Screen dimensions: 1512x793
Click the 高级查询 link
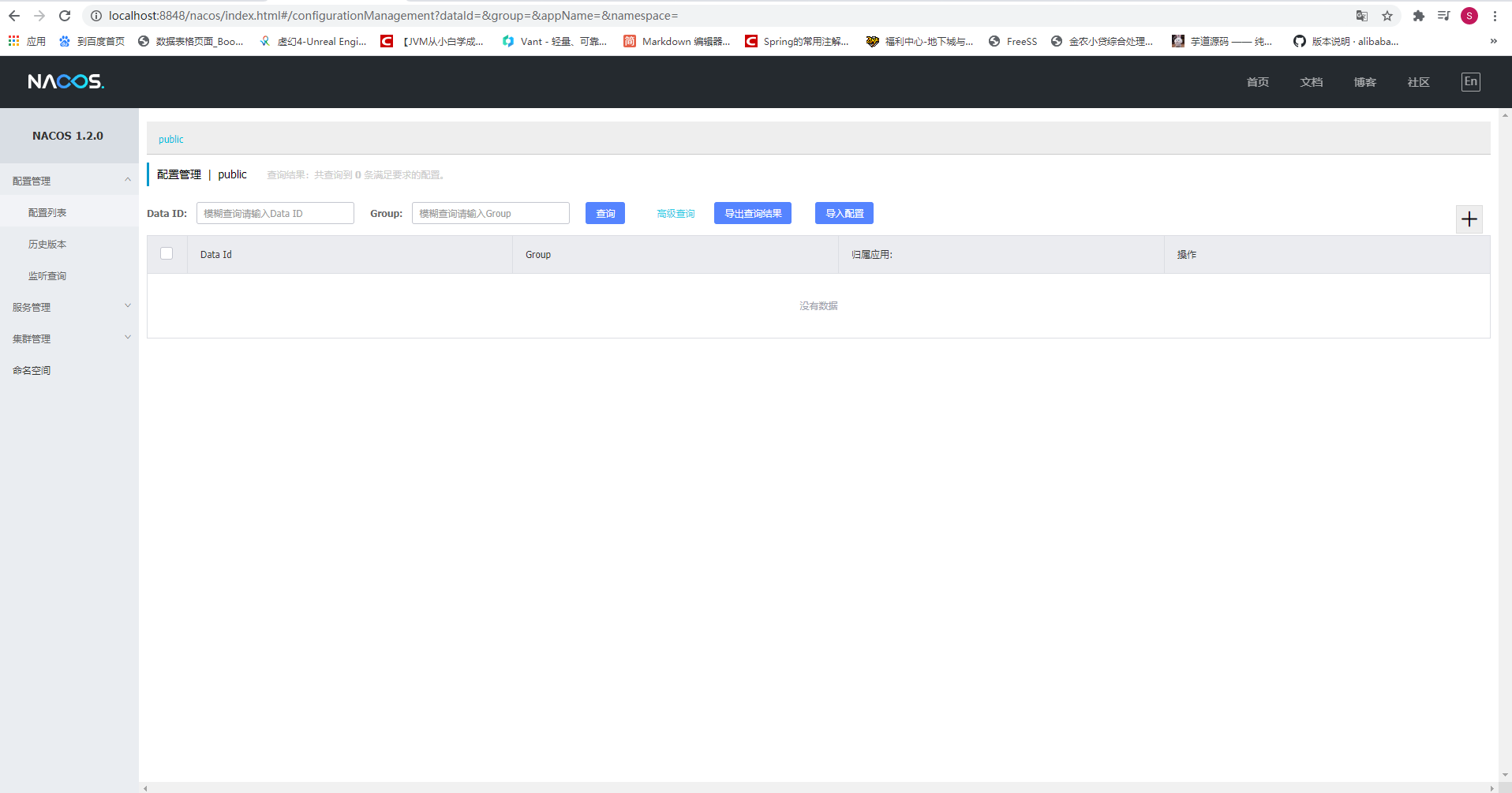[676, 213]
